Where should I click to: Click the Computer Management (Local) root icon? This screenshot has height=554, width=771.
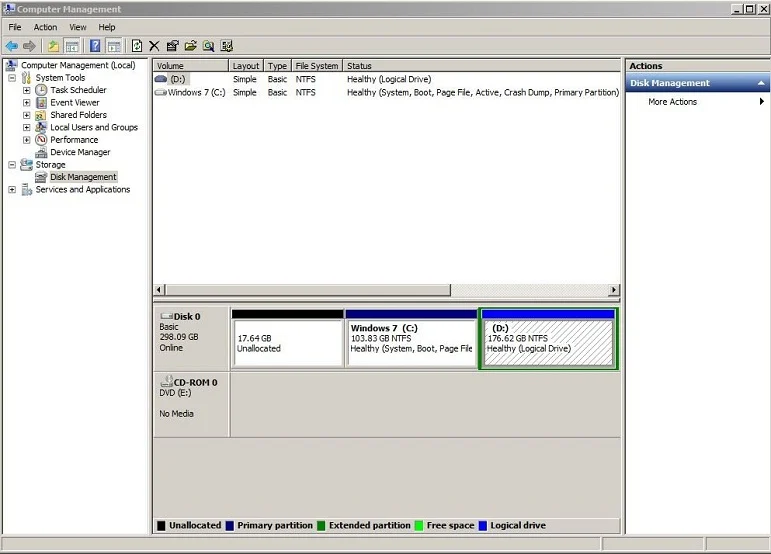pos(11,65)
